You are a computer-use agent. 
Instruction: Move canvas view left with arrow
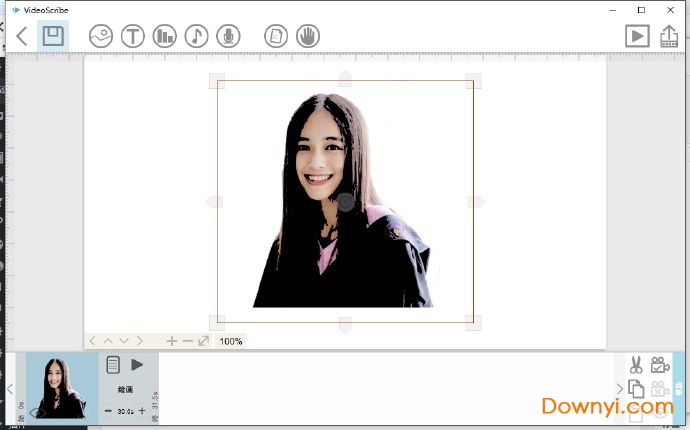tap(92, 341)
